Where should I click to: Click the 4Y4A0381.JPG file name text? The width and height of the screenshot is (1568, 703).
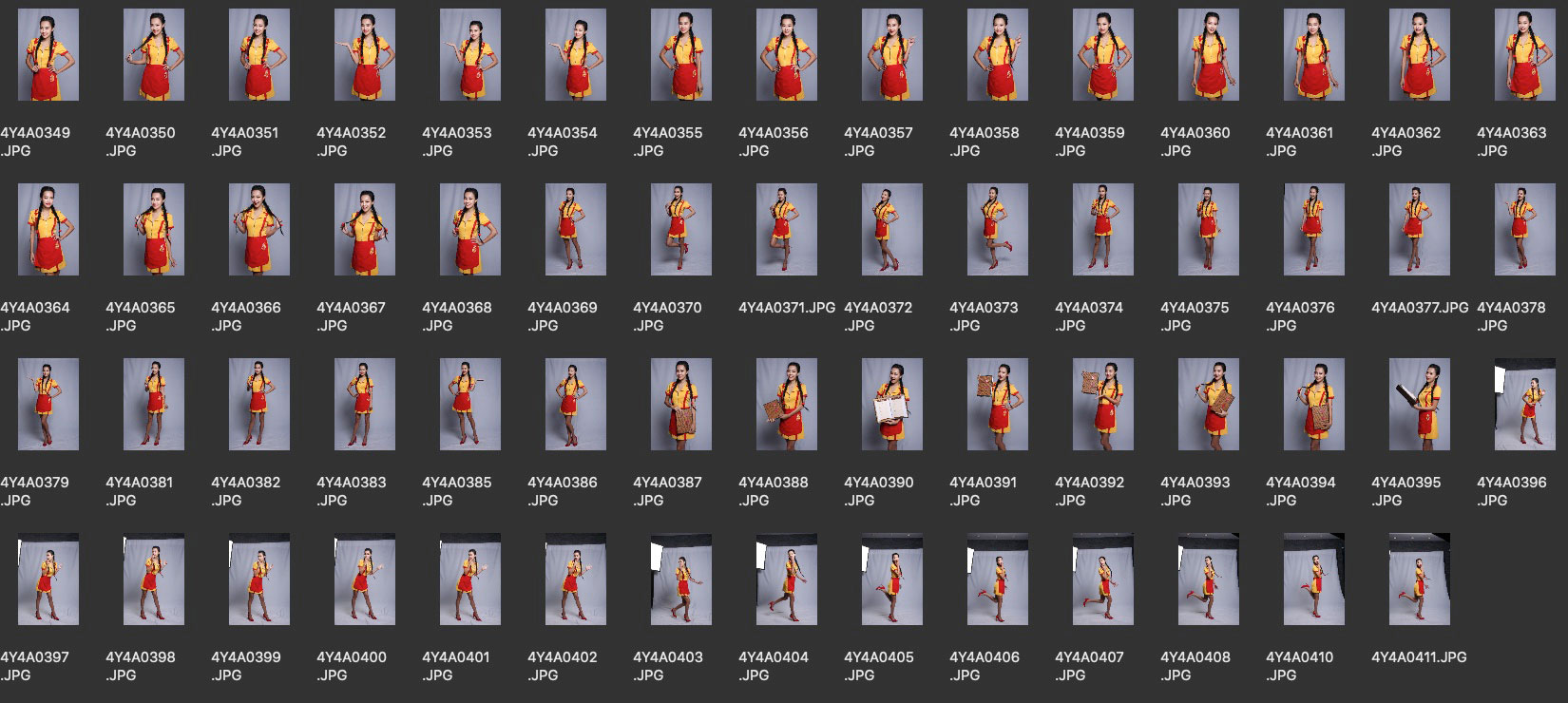click(139, 491)
